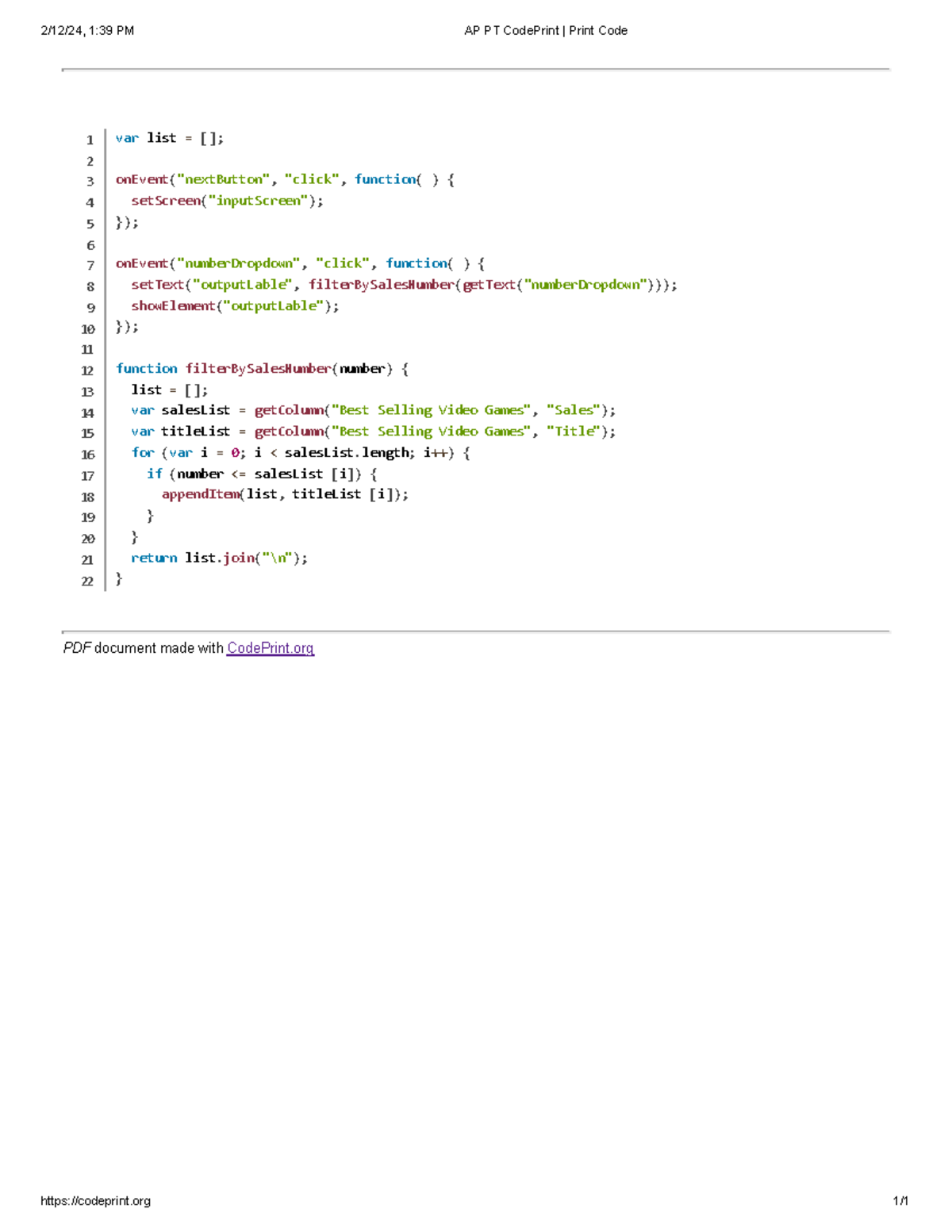952x1232 pixels.
Task: Click the var list declaration on line 1
Action: click(169, 137)
